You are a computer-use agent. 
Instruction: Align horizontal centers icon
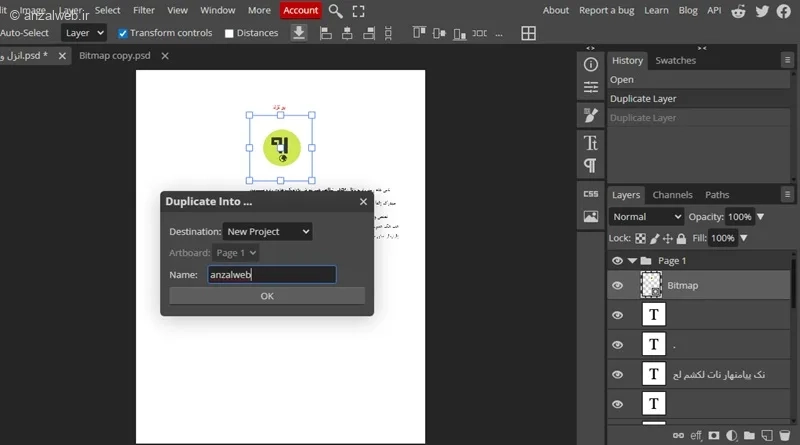[347, 34]
